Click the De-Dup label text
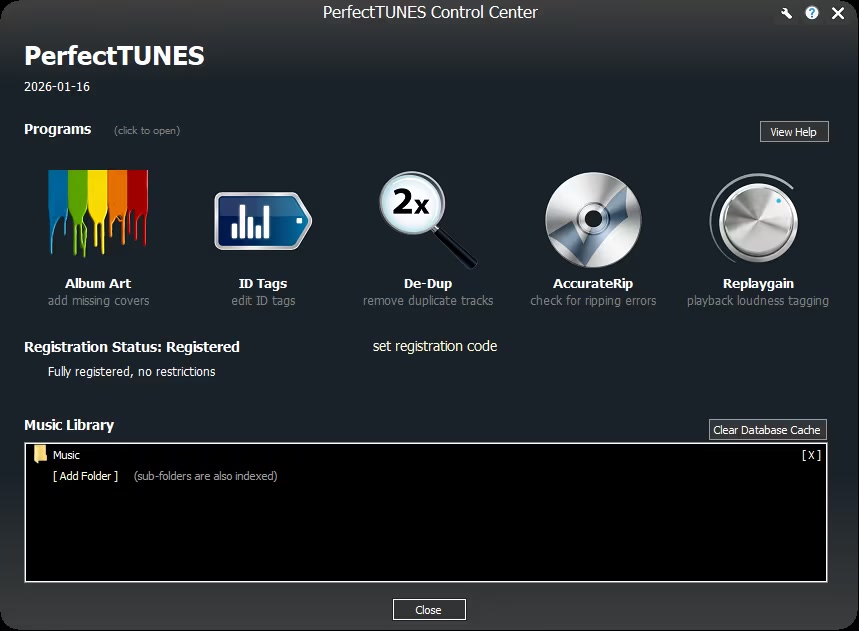The height and width of the screenshot is (631, 859). tap(427, 283)
